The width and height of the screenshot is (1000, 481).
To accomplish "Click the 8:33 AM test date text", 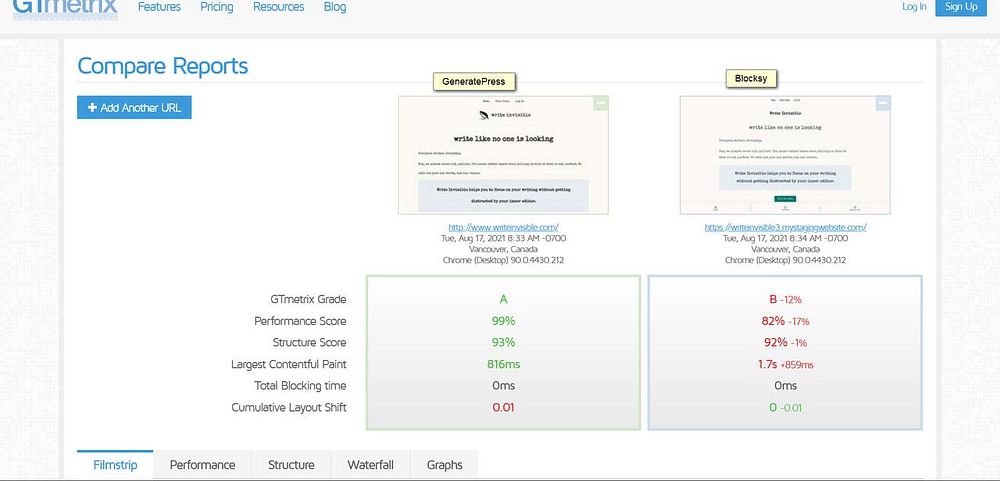I will coord(503,239).
